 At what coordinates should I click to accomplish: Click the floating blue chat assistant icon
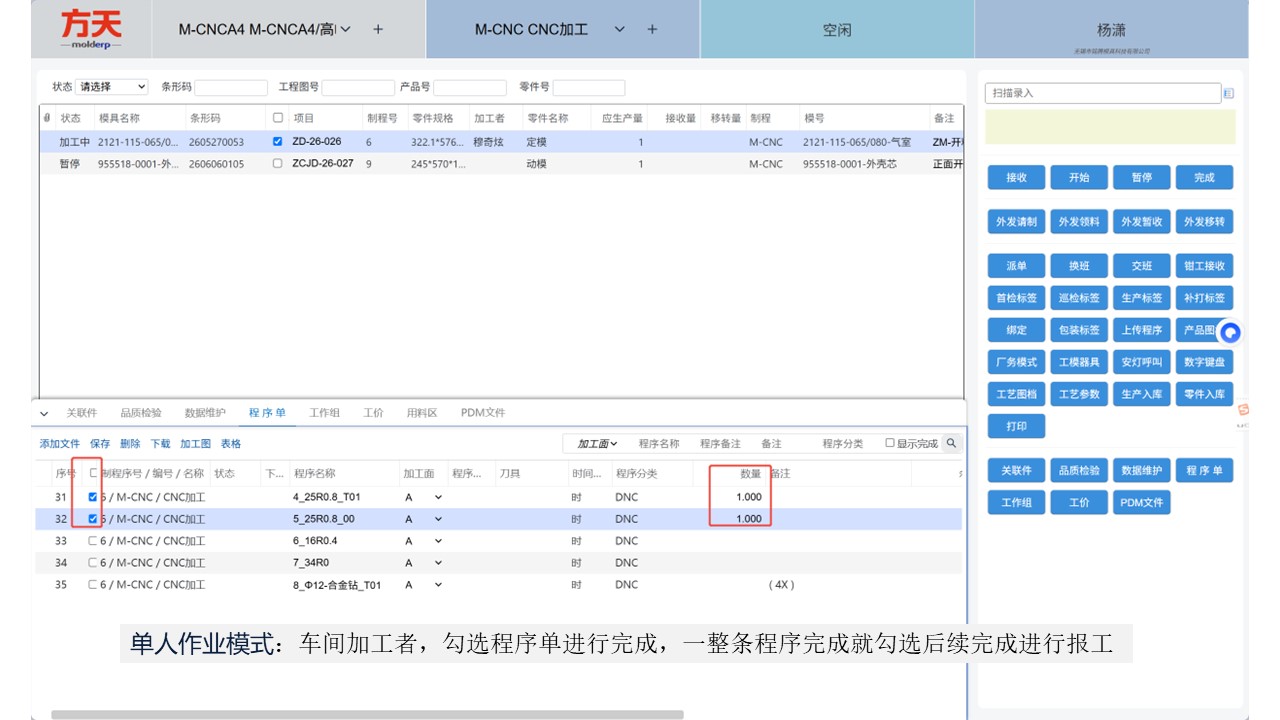point(1230,332)
